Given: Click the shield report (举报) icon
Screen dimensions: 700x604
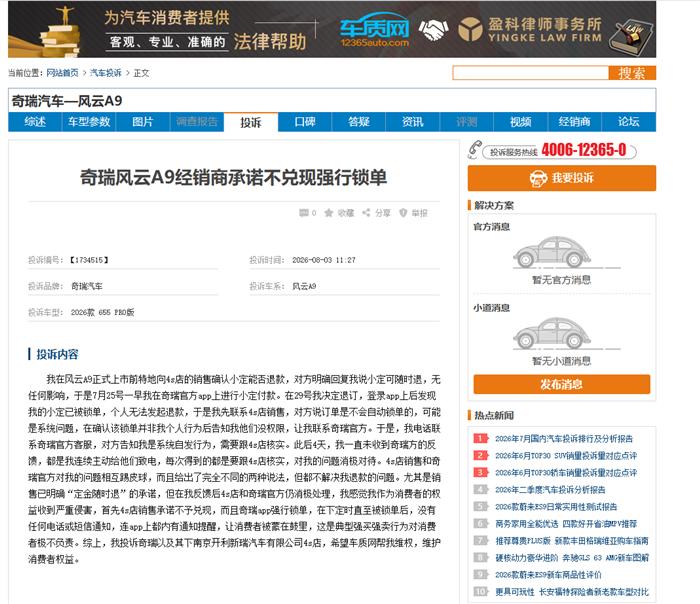Looking at the screenshot, I should pyautogui.click(x=403, y=213).
